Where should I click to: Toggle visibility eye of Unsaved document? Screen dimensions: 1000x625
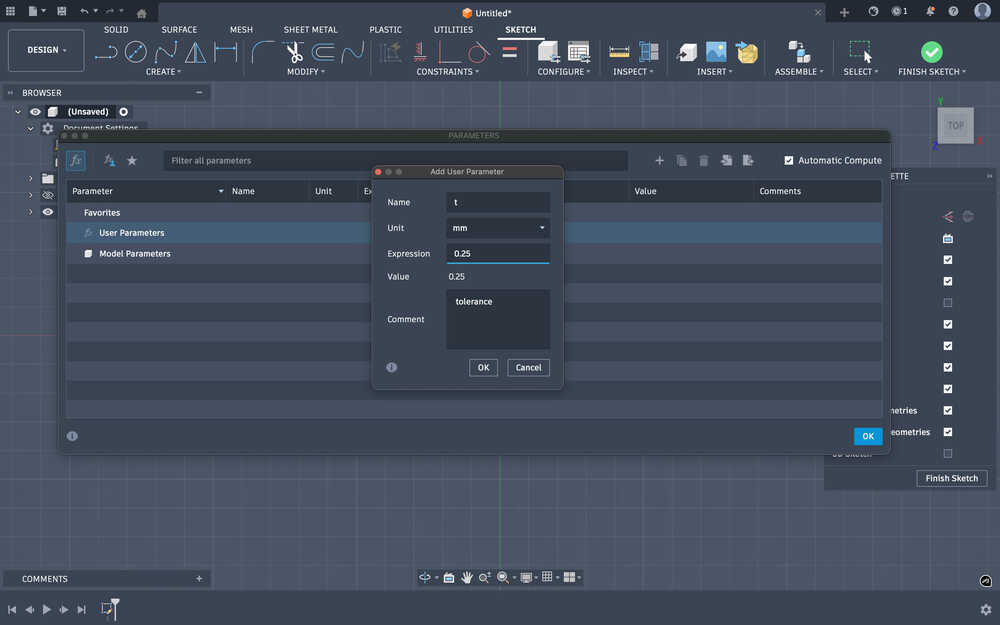point(35,112)
